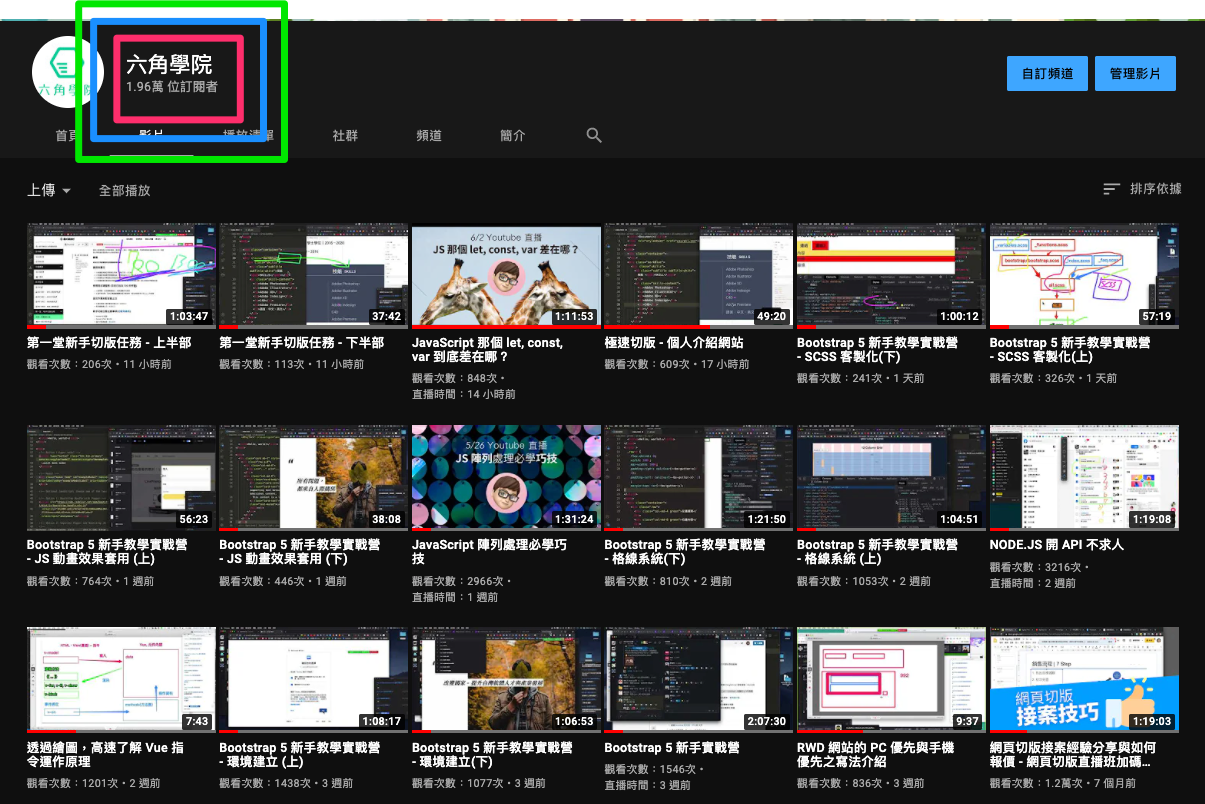Click the 9:37 duration badge
Screen dimensions: 1205x804
[x=967, y=721]
